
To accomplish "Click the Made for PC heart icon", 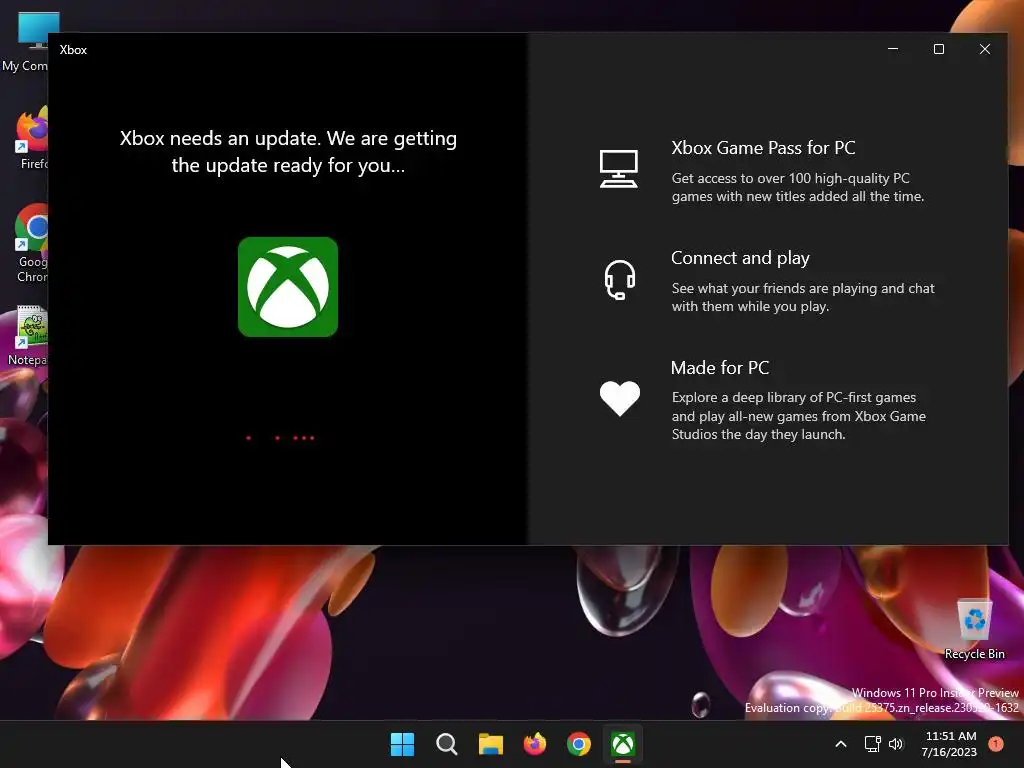I will point(619,398).
